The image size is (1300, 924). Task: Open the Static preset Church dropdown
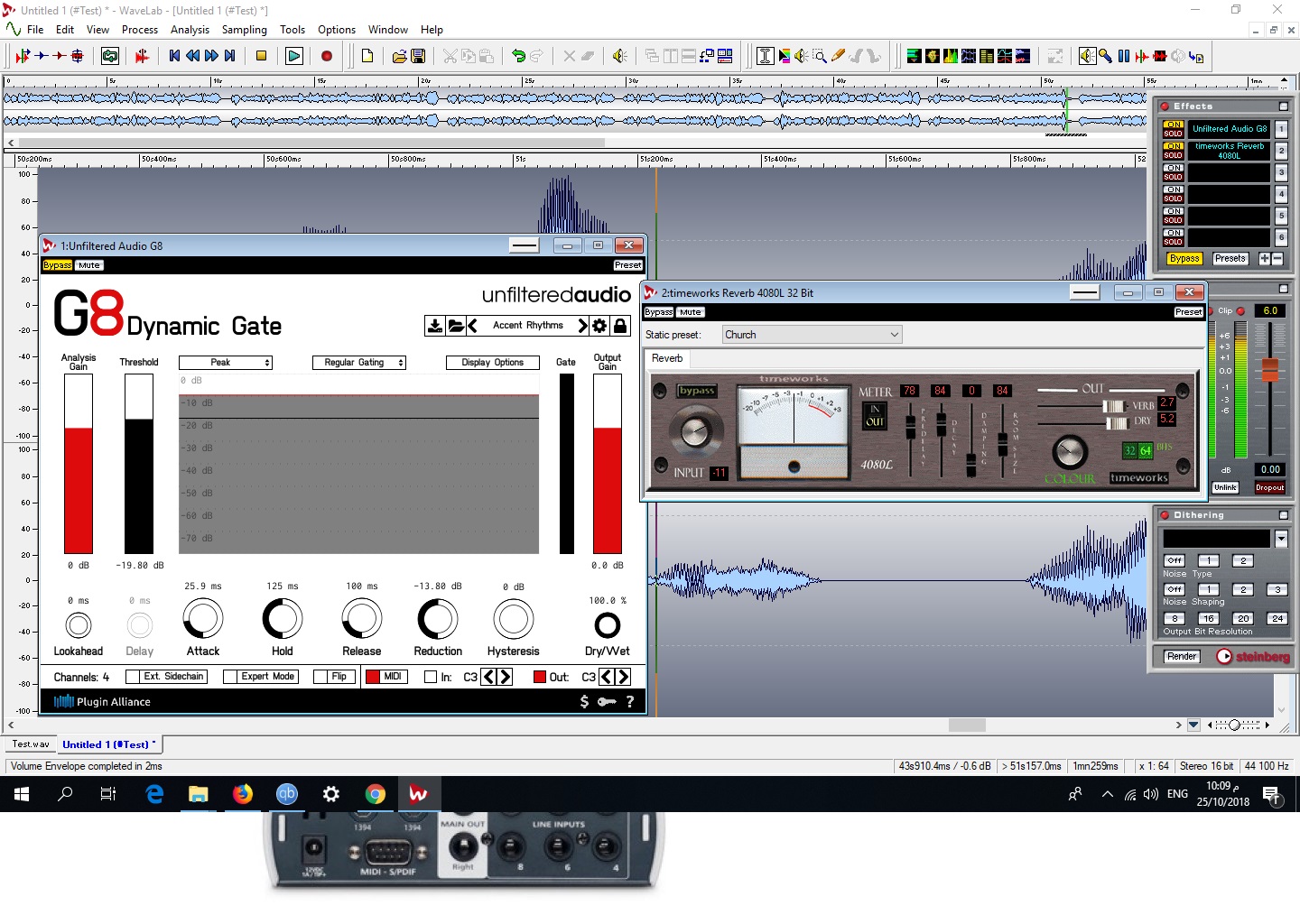tap(812, 335)
